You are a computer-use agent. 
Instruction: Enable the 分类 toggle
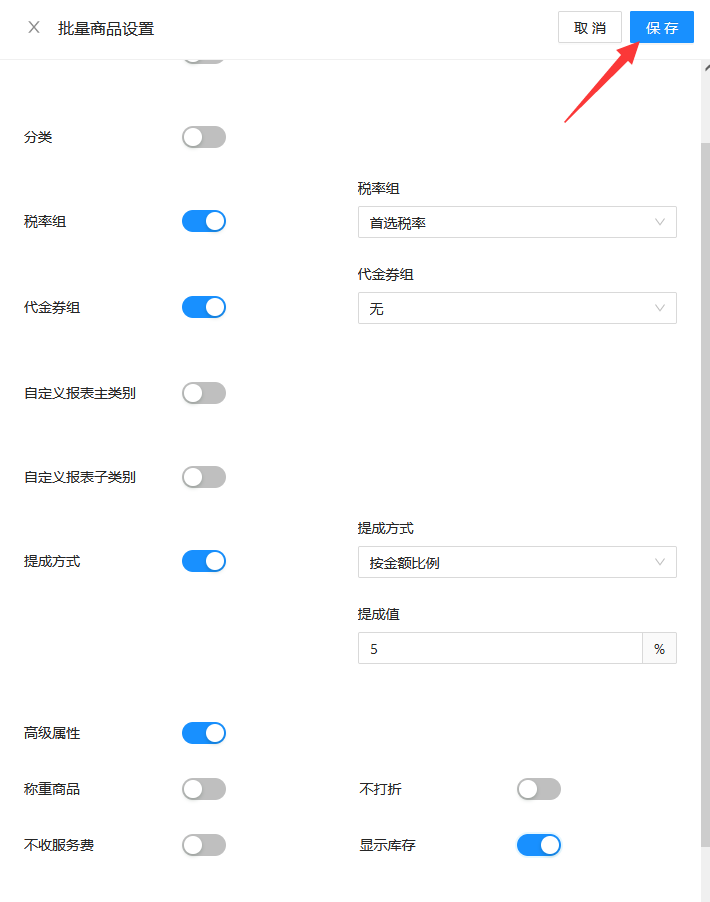[x=204, y=137]
